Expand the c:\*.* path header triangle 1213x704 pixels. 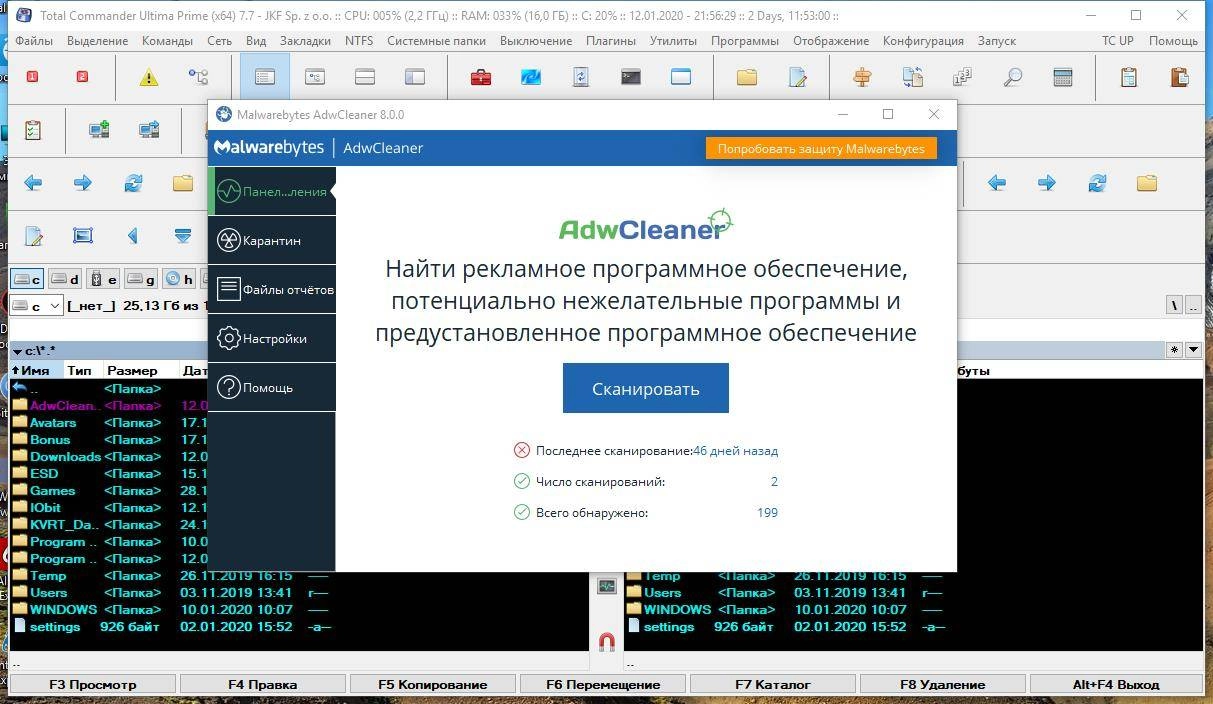[17, 351]
